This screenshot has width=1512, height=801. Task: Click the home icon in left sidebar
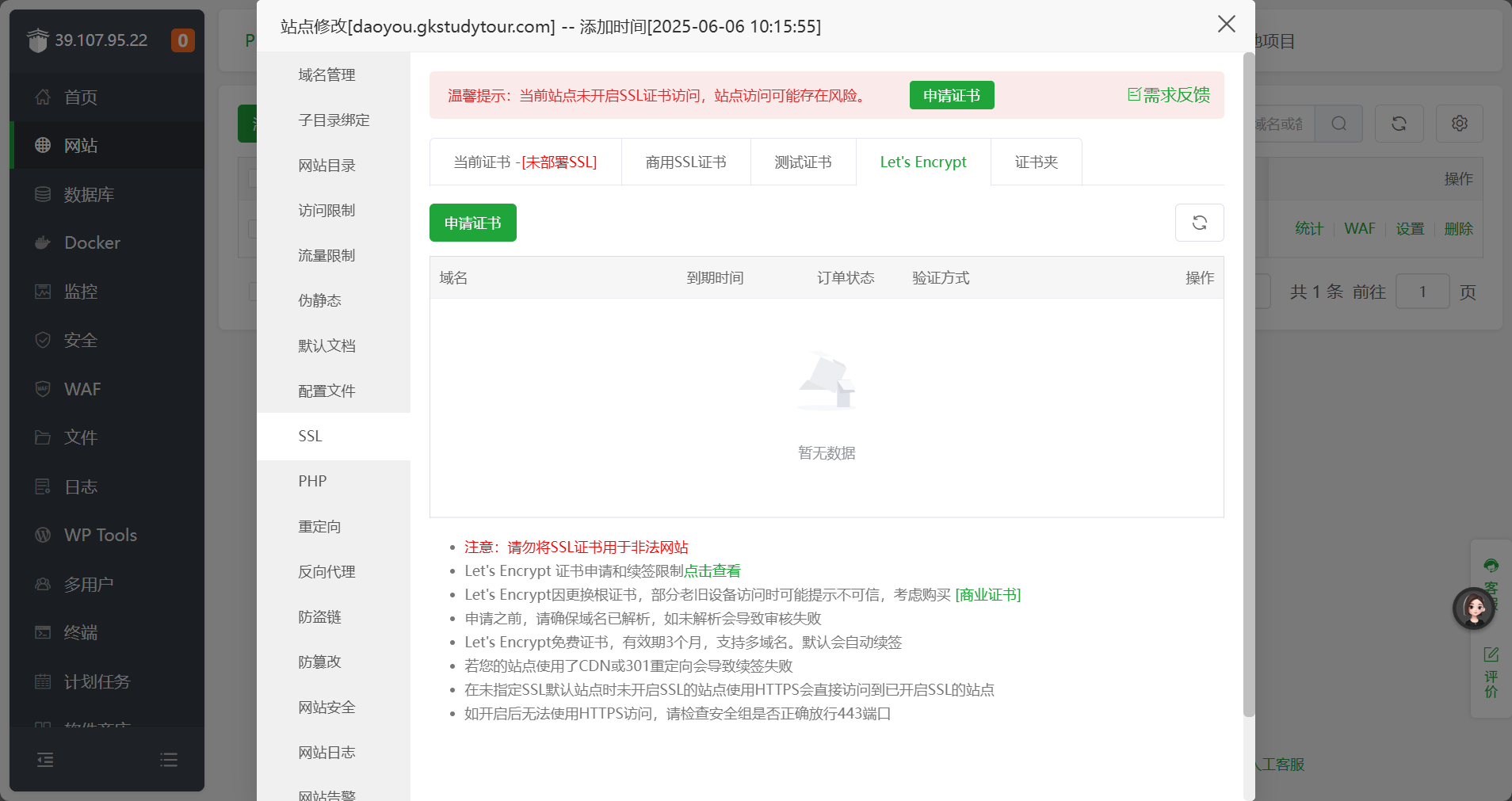tap(43, 97)
